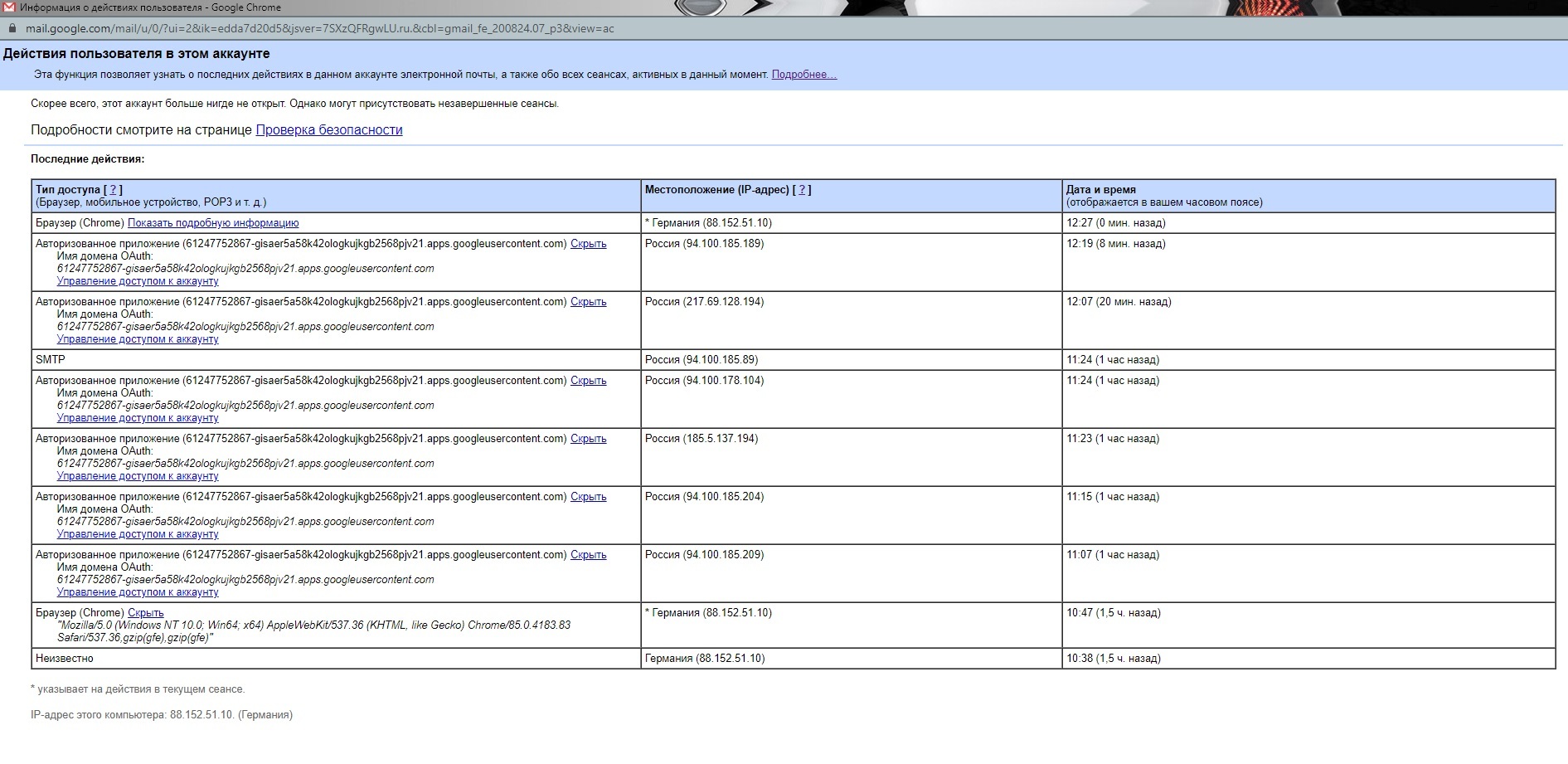
Task: Click the "12:19 (8 мин. назад)" time cell
Action: [1308, 262]
